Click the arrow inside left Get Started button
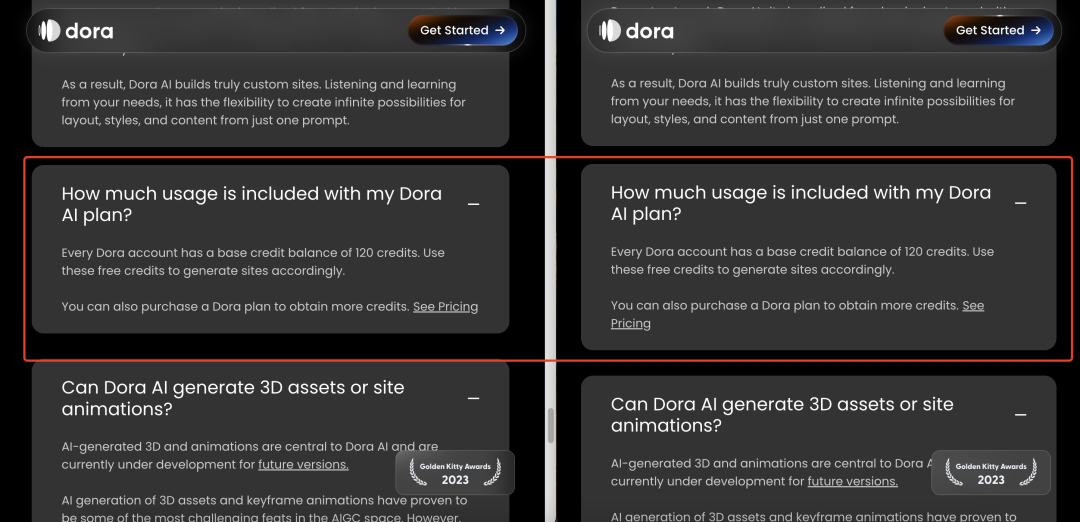This screenshot has width=1080, height=522. pos(500,31)
